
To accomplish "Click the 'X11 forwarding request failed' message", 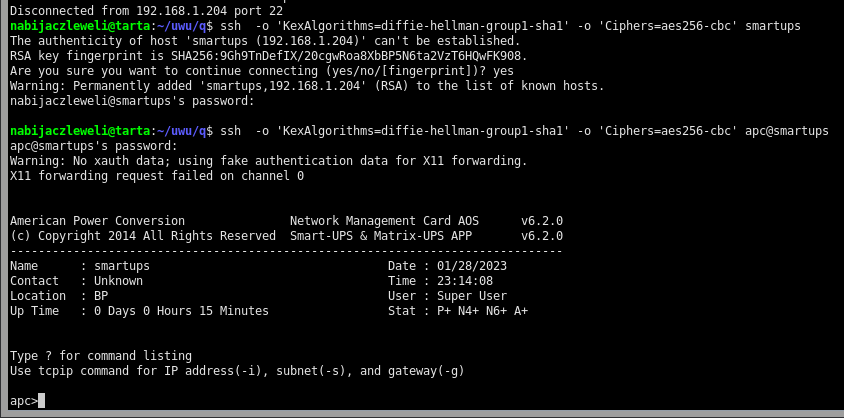I will pos(157,176).
